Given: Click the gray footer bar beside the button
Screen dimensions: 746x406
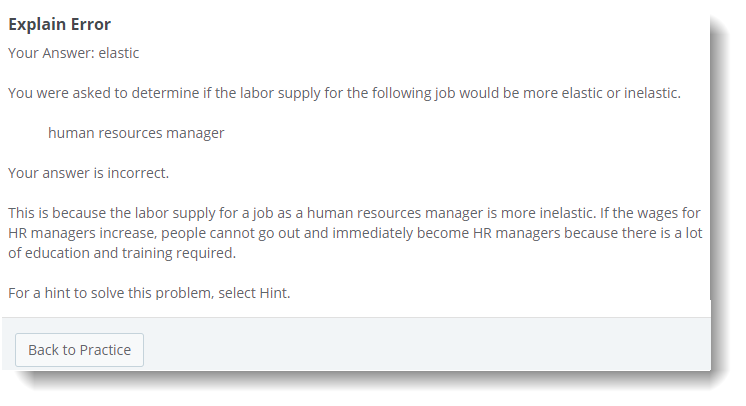Looking at the screenshot, I should coord(420,350).
